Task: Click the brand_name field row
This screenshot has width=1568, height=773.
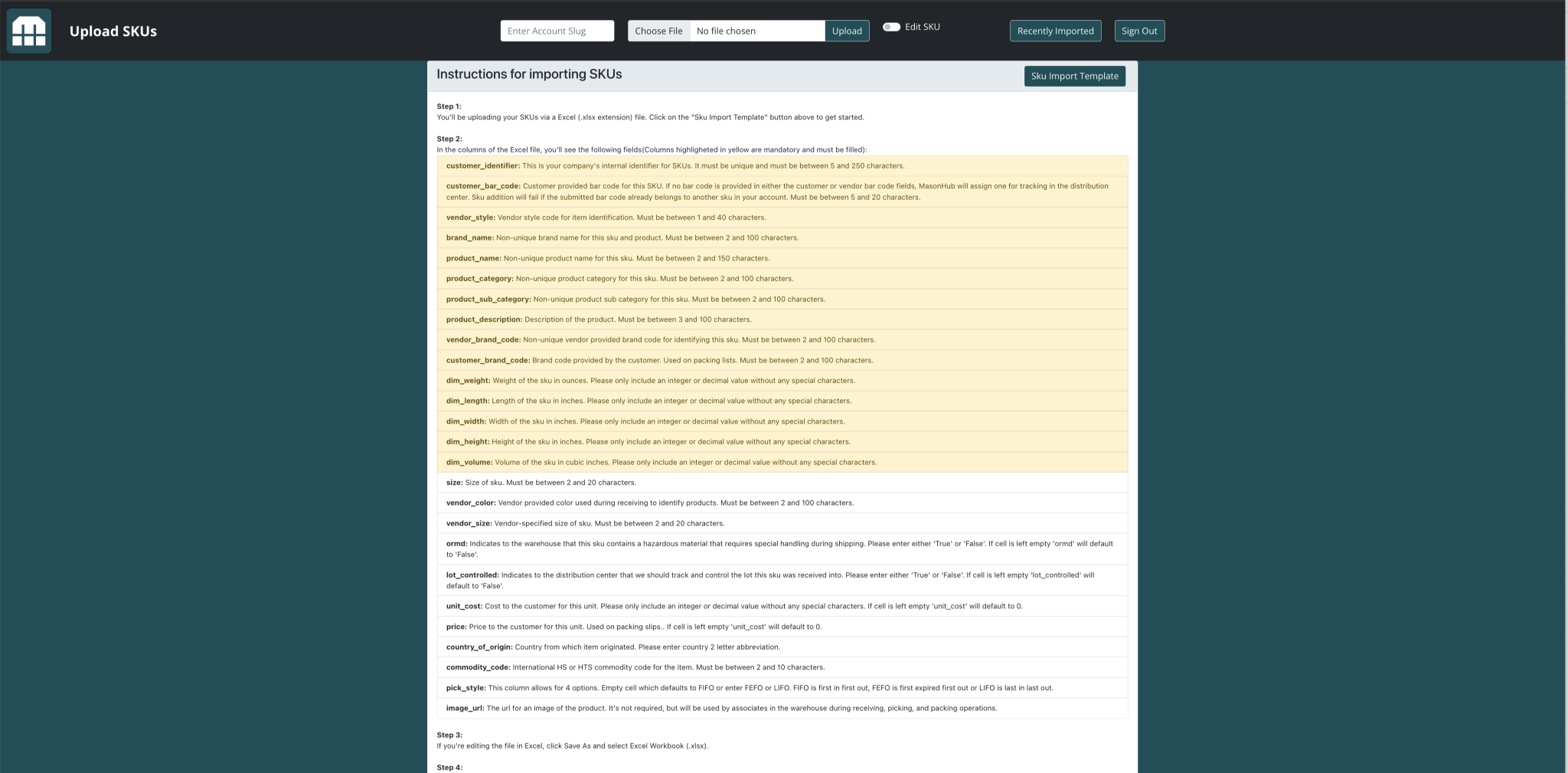Action: click(782, 237)
